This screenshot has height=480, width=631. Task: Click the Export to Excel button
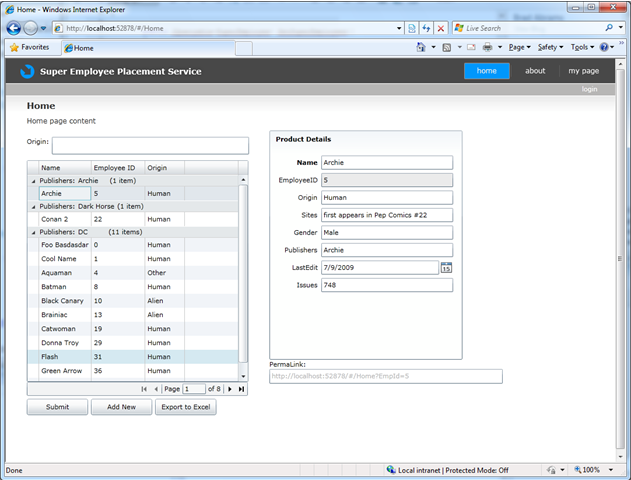coord(185,407)
